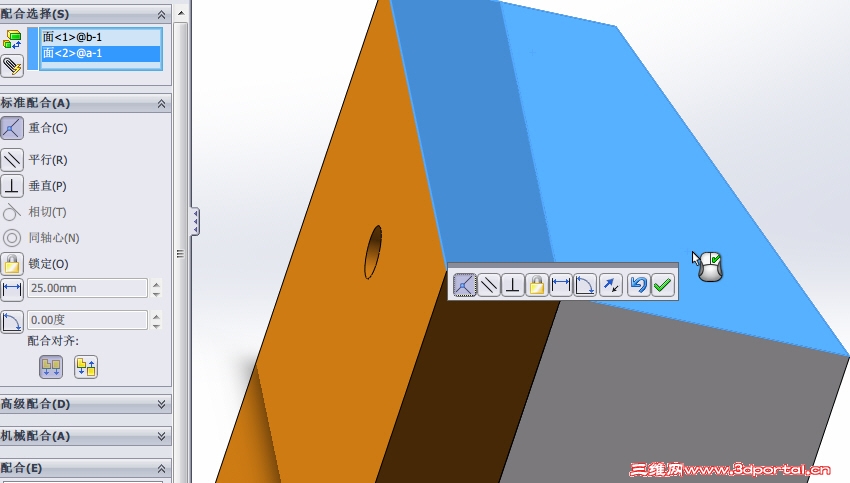Screen dimensions: 850x483
Task: Collapse the 标准配合(A) section
Action: [162, 104]
